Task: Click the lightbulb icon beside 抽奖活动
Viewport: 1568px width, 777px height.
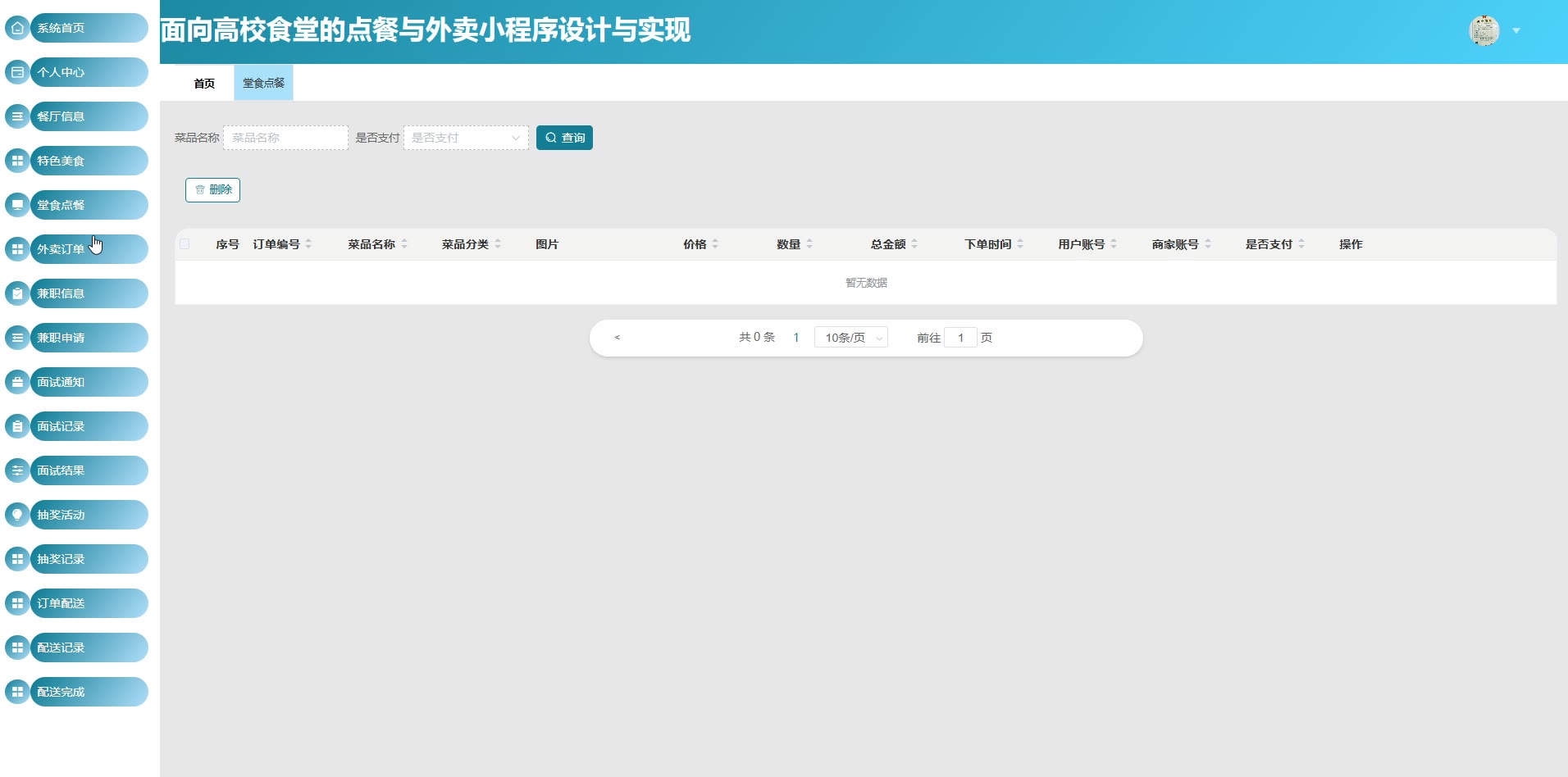Action: (17, 515)
